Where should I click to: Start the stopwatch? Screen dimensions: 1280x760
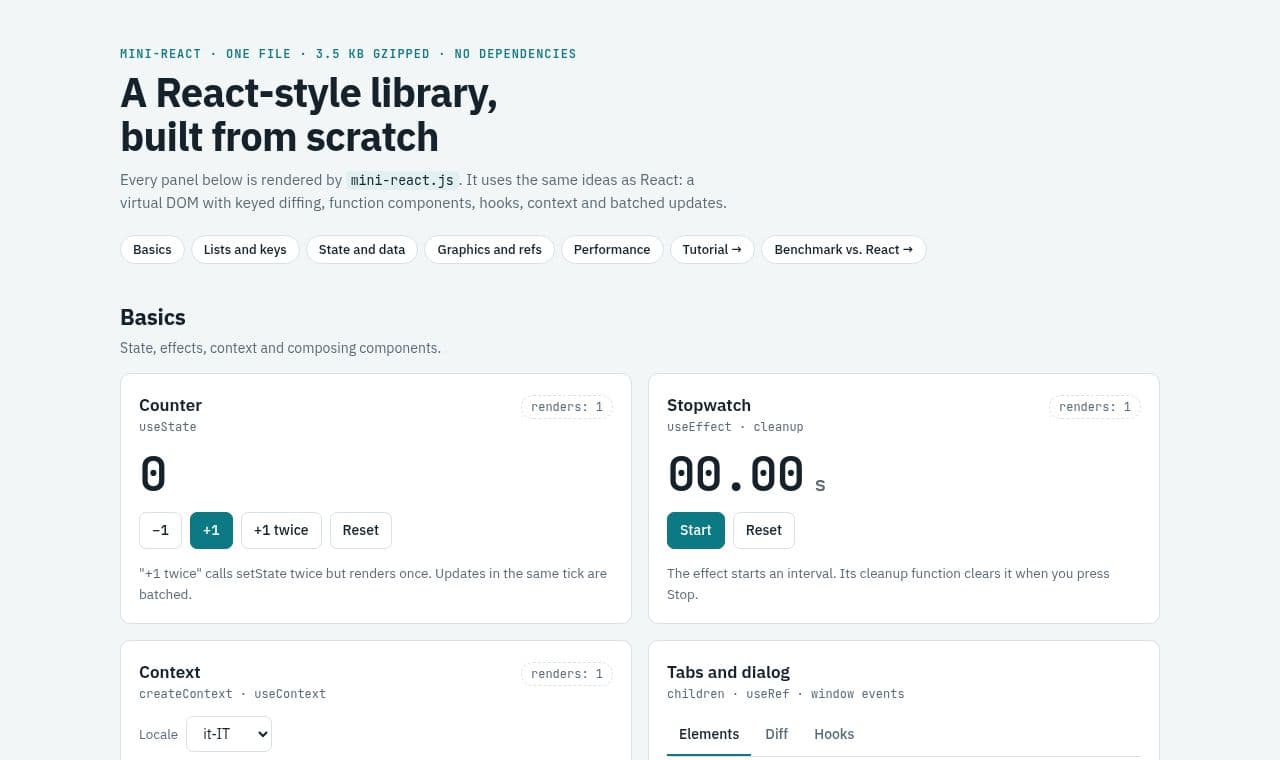[x=696, y=530]
